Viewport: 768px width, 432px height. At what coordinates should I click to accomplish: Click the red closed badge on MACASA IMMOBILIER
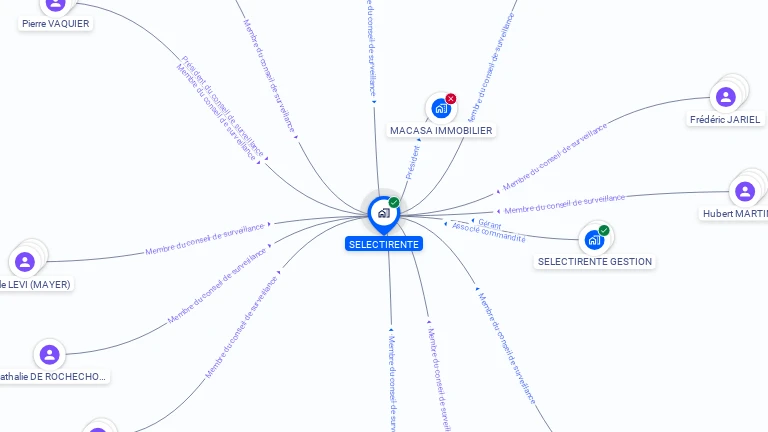coord(451,99)
